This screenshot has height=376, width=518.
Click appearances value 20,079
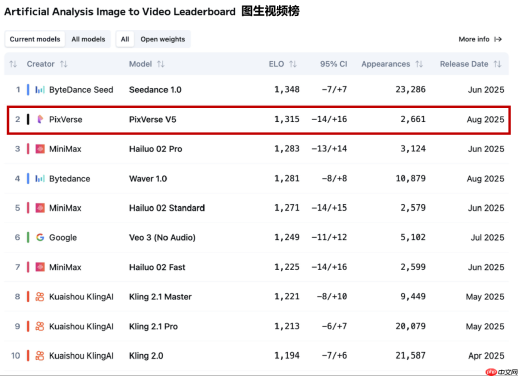(410, 326)
